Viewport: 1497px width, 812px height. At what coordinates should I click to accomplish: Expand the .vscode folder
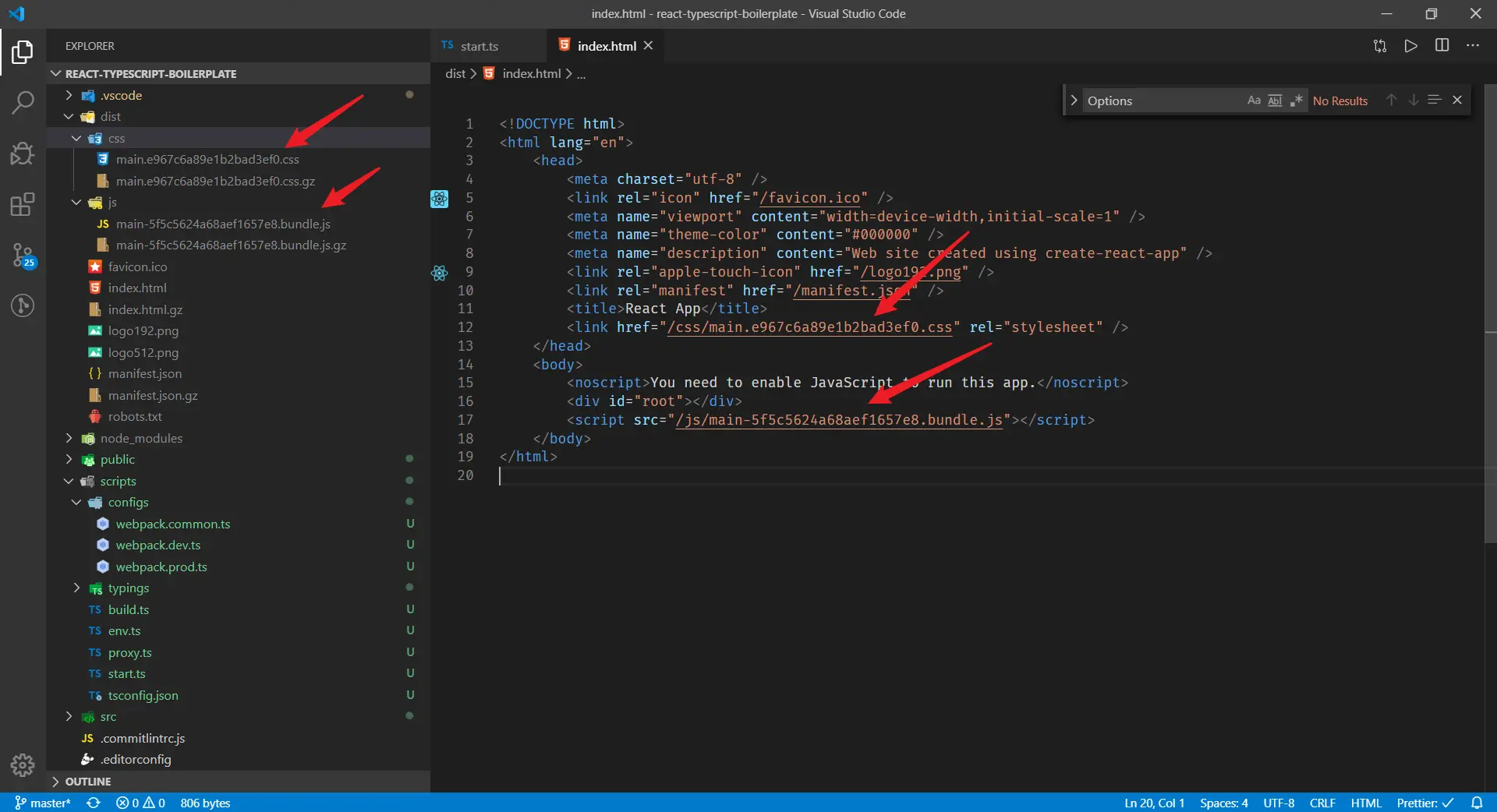(x=69, y=95)
